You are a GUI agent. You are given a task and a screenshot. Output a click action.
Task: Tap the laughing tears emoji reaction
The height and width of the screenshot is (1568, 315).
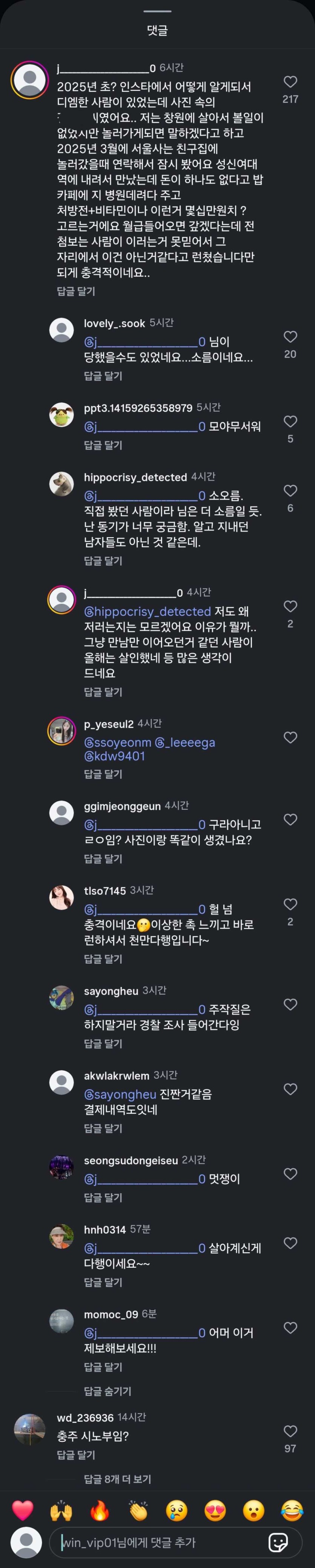[292, 1510]
